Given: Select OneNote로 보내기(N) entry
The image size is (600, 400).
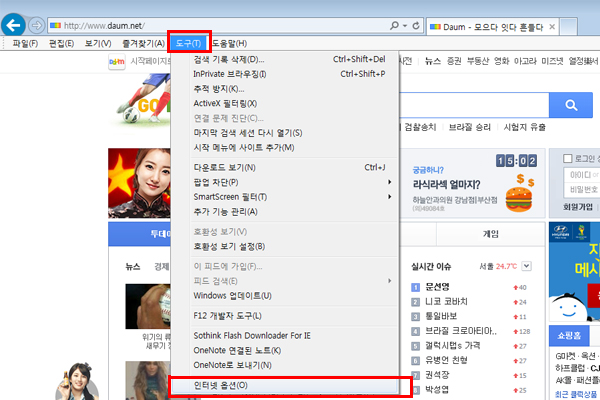Looking at the screenshot, I should click(x=285, y=365).
